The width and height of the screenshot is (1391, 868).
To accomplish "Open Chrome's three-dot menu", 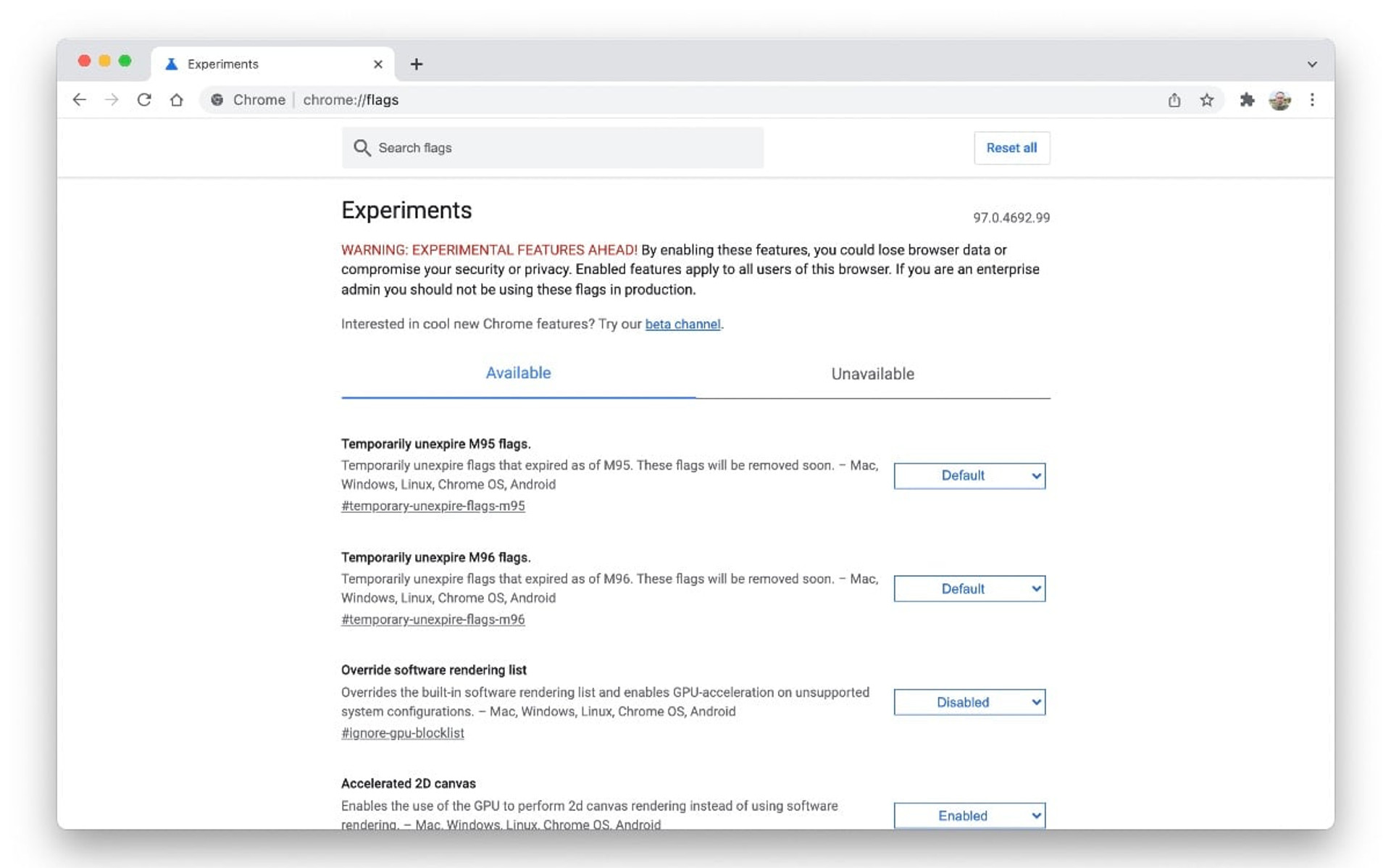I will 1312,100.
